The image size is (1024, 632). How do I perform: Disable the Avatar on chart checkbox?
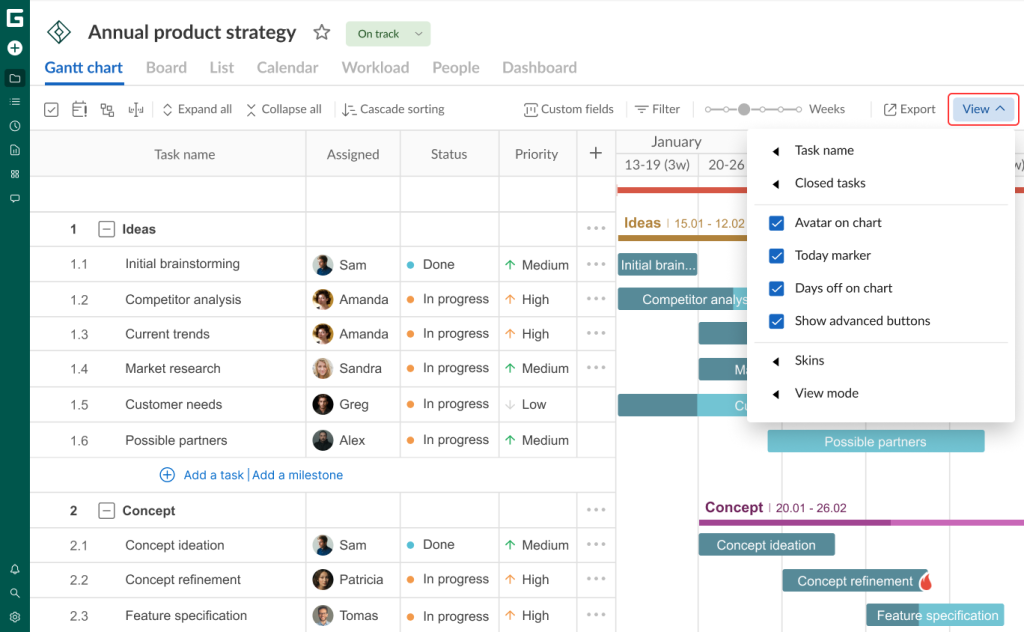point(776,223)
